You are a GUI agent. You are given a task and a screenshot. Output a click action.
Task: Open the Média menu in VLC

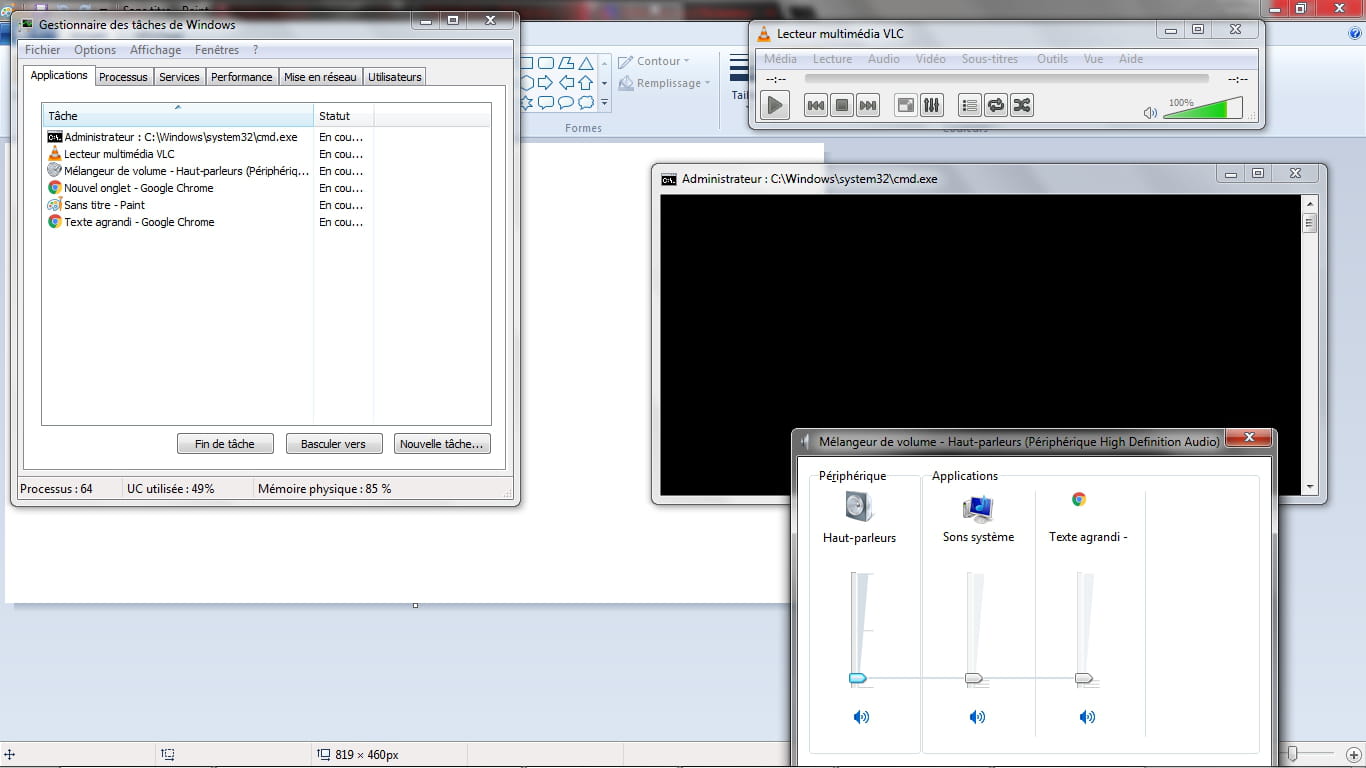pyautogui.click(x=780, y=59)
